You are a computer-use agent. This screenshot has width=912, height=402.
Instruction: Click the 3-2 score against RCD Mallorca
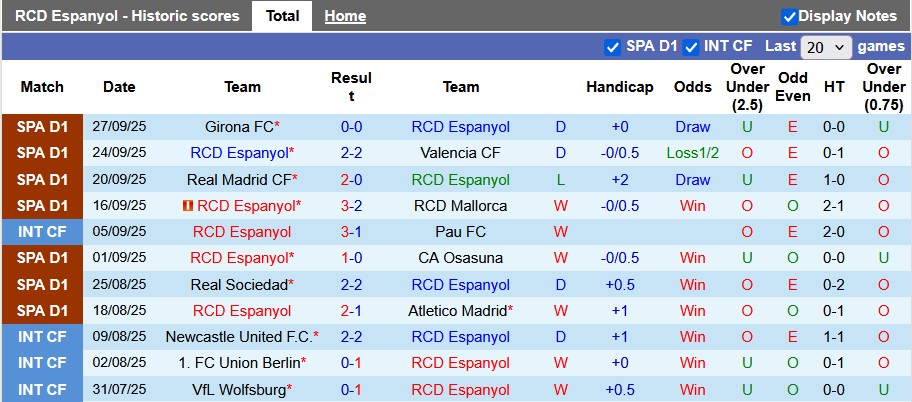[351, 206]
